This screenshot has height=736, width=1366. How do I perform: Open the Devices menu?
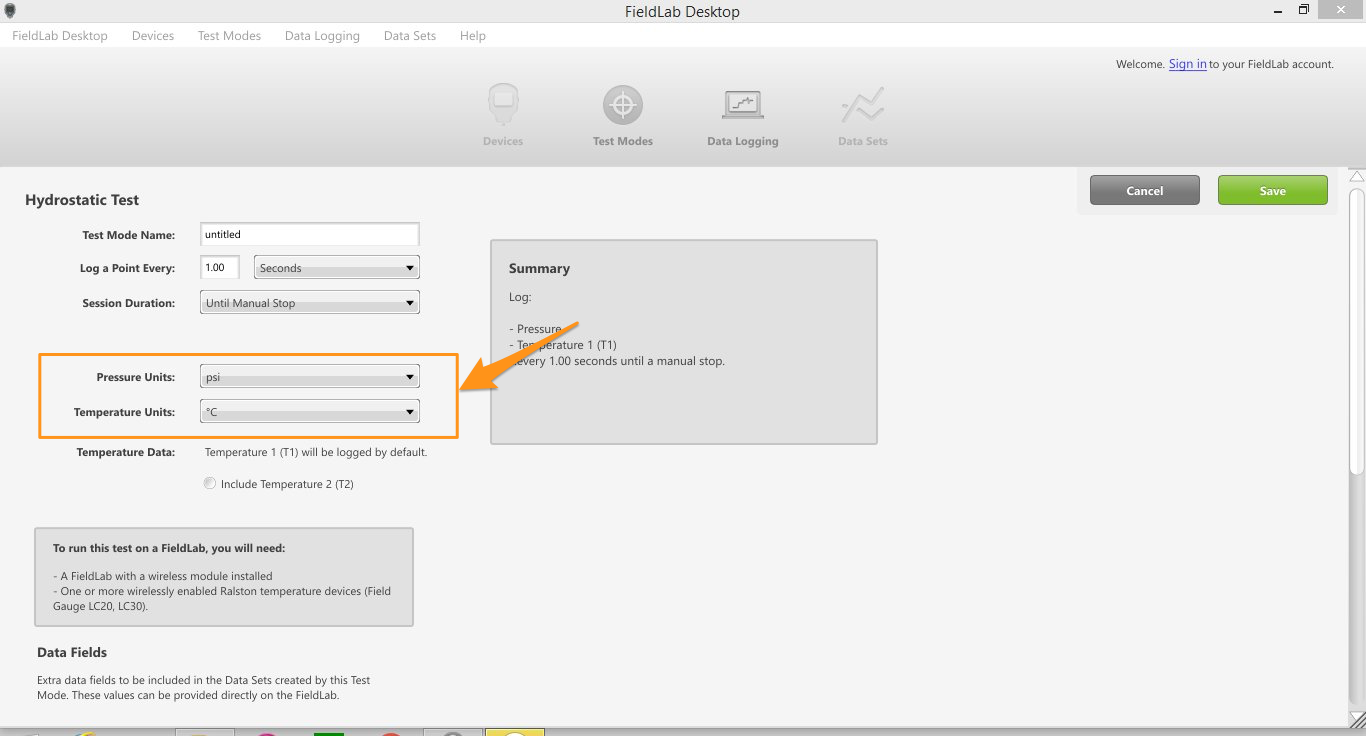pos(153,36)
